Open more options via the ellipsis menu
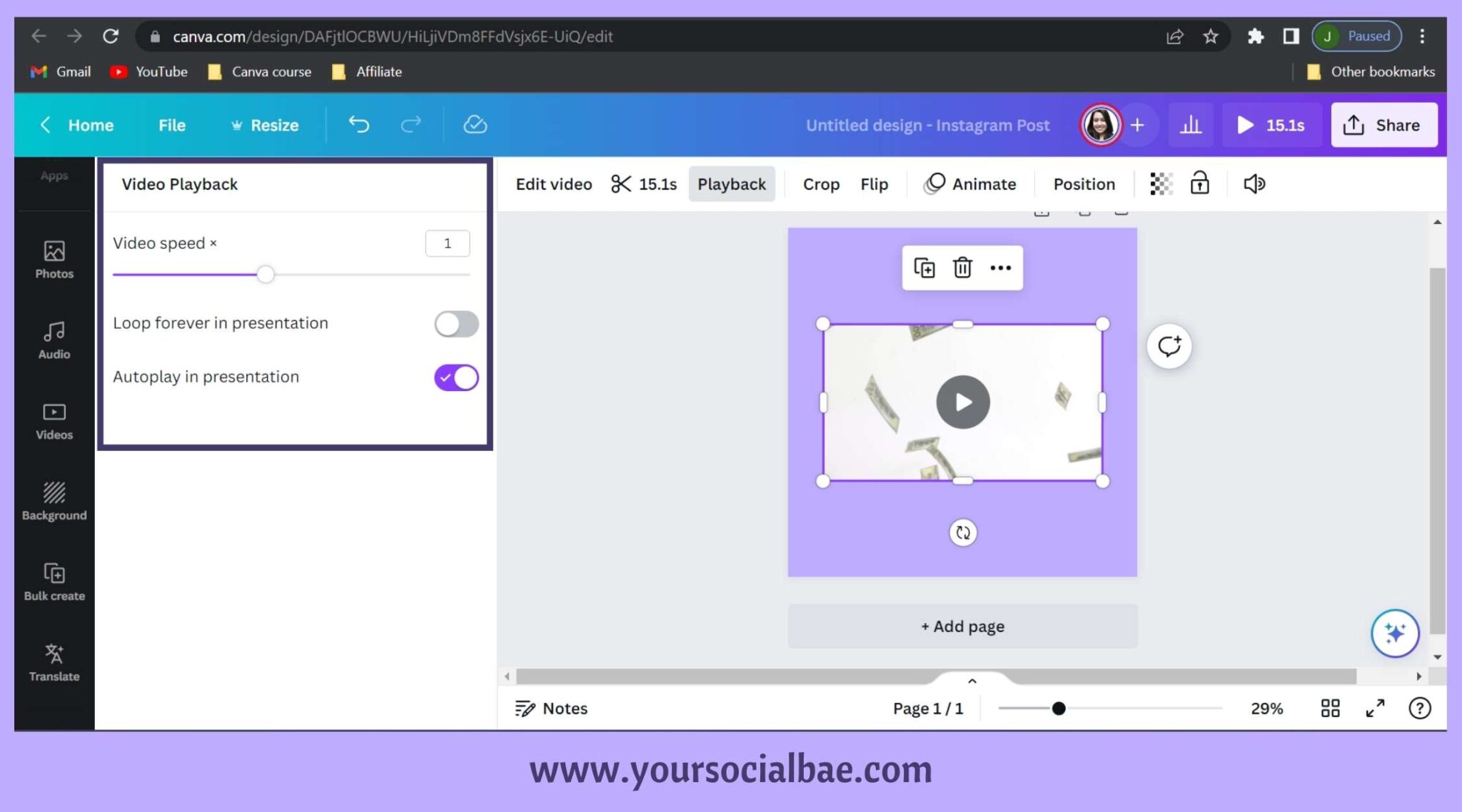This screenshot has width=1462, height=812. (1000, 268)
